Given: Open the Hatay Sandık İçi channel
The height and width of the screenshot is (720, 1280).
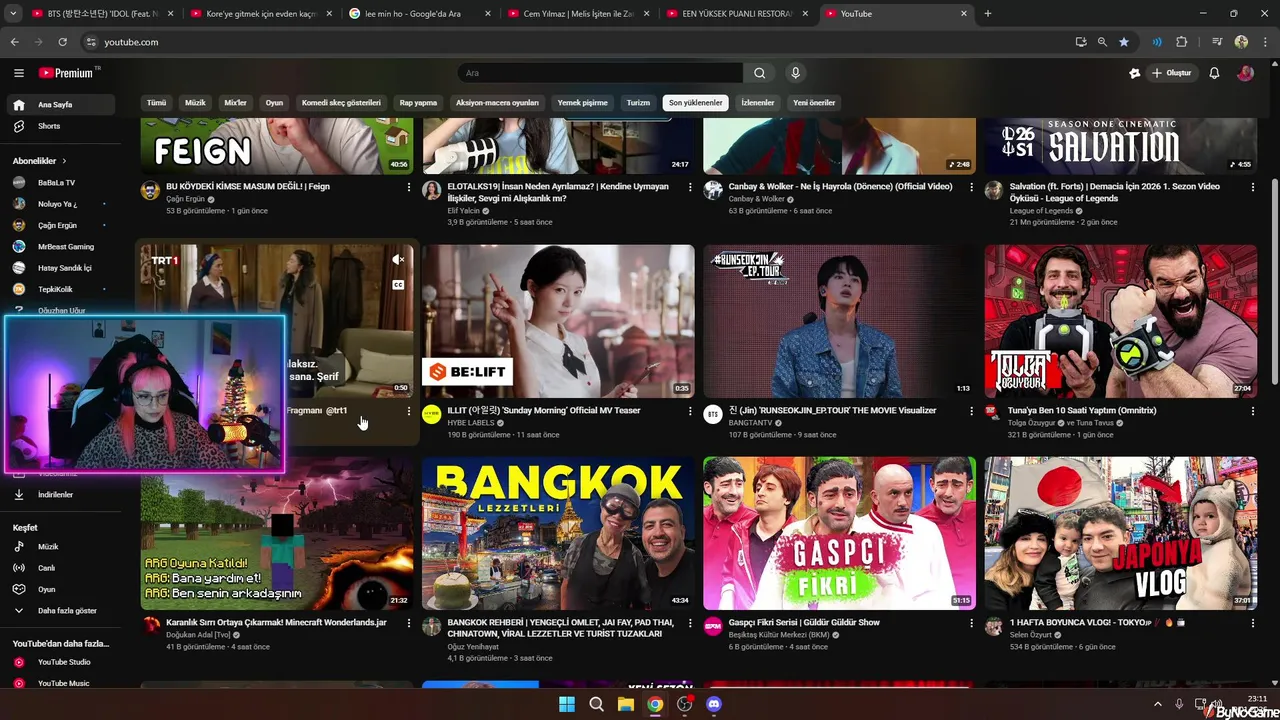Looking at the screenshot, I should point(63,268).
